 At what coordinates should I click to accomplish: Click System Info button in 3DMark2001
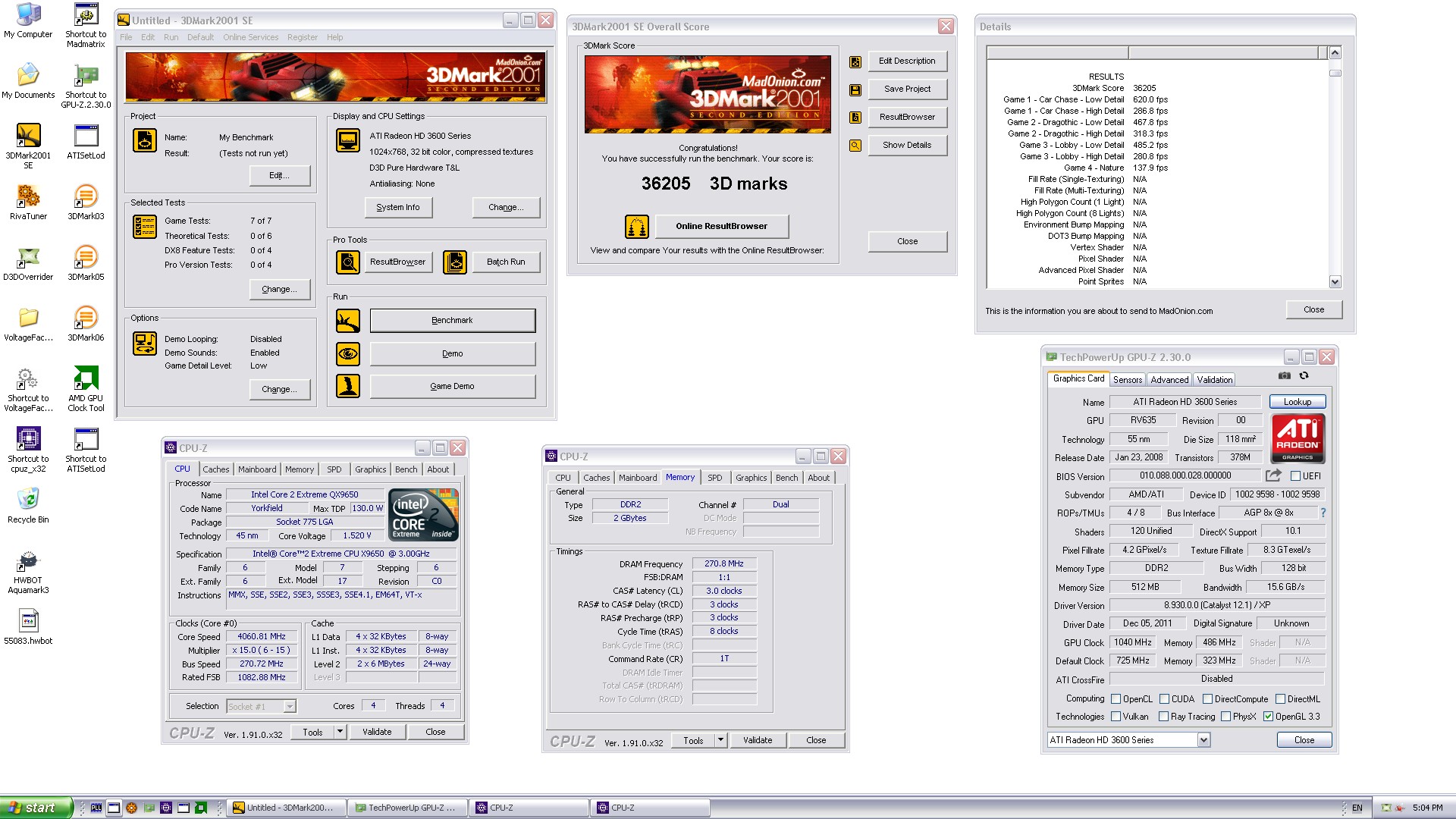point(397,207)
